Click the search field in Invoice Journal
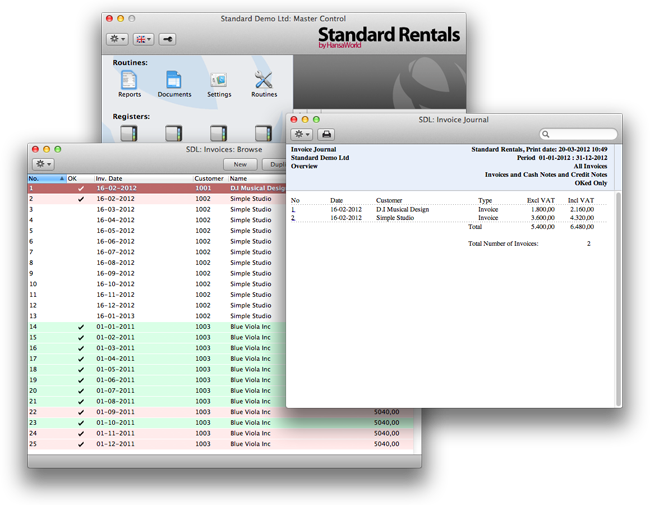The image size is (650, 505). (578, 134)
